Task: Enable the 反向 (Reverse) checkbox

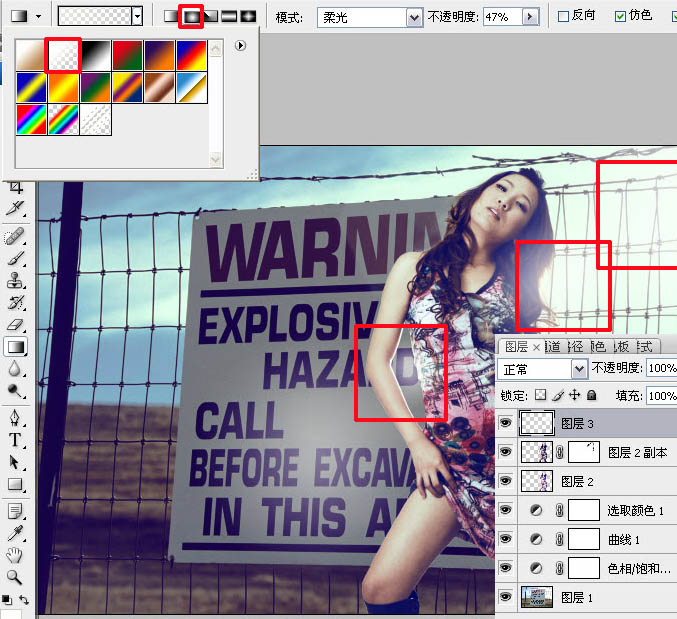Action: pyautogui.click(x=563, y=17)
